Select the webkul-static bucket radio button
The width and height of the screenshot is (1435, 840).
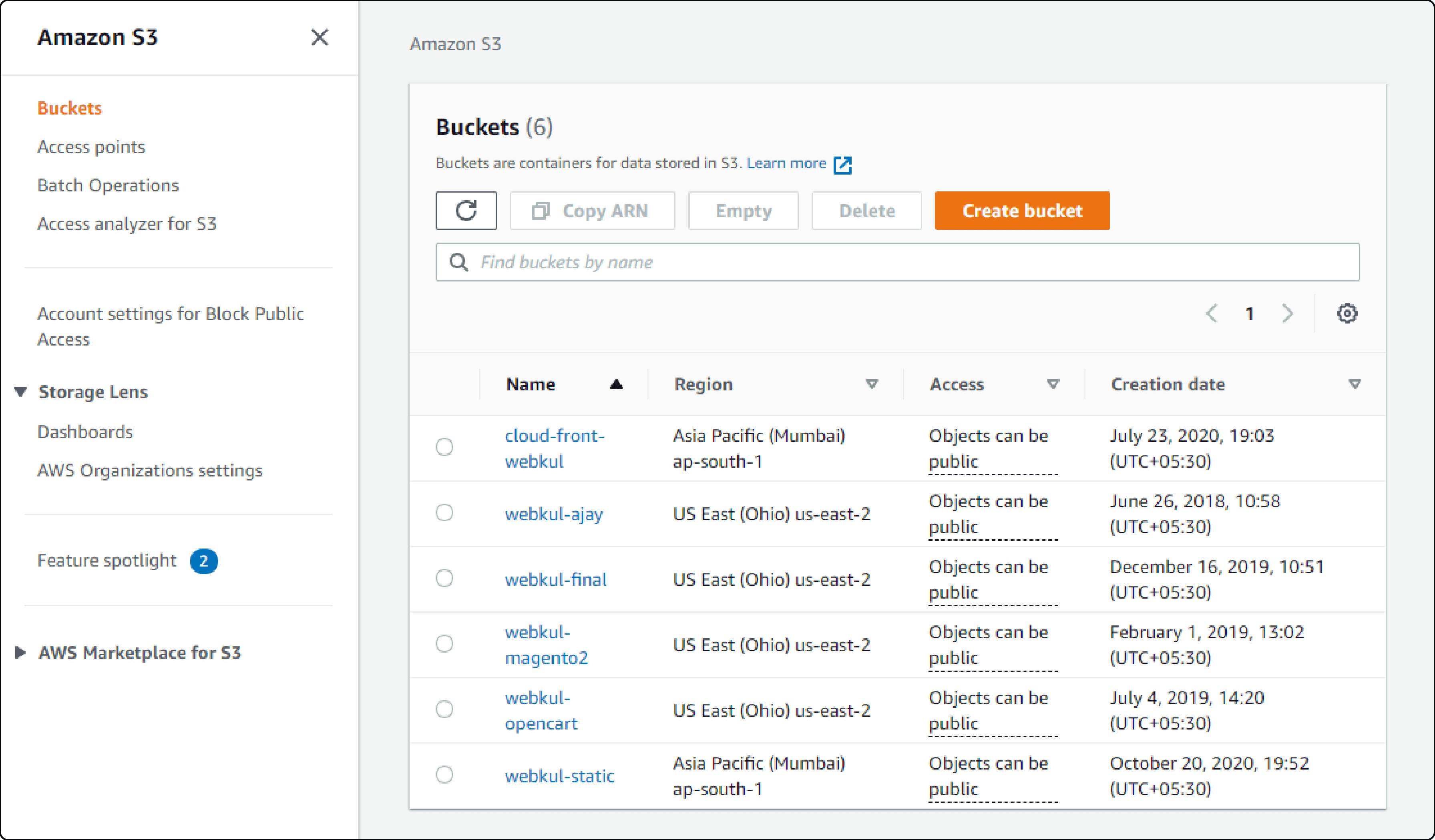point(444,774)
